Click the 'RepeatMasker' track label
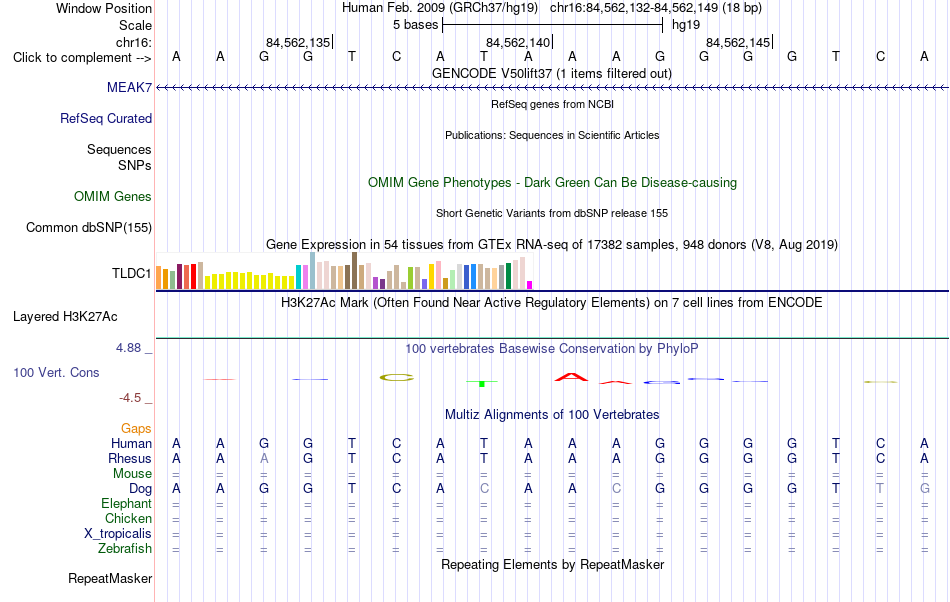The width and height of the screenshot is (950, 602). click(x=110, y=578)
